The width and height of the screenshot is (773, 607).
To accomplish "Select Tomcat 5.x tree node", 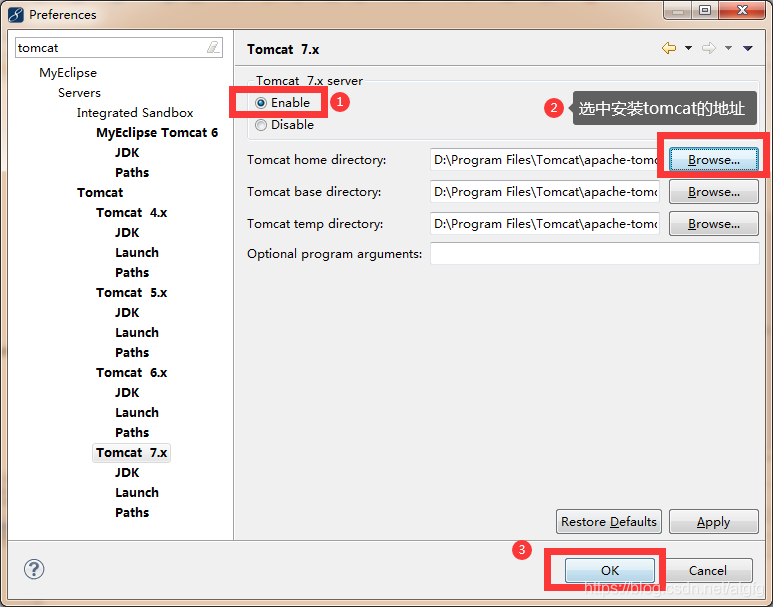I will pyautogui.click(x=132, y=292).
